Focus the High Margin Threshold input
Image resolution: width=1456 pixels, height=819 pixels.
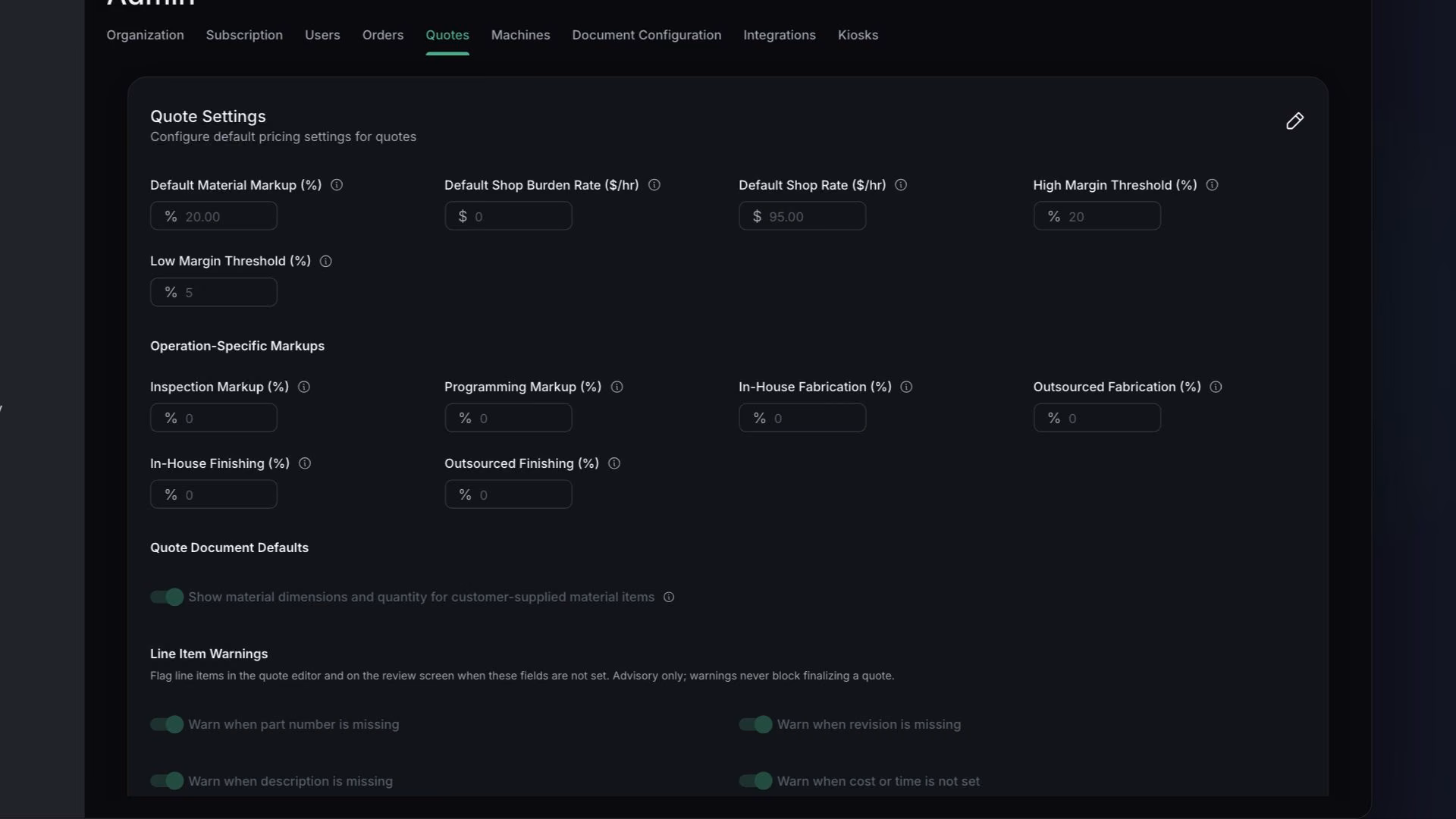tap(1097, 216)
